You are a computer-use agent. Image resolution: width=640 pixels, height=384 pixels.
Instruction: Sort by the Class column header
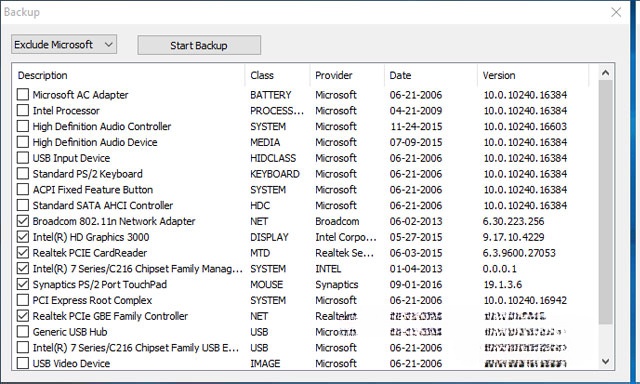(262, 75)
